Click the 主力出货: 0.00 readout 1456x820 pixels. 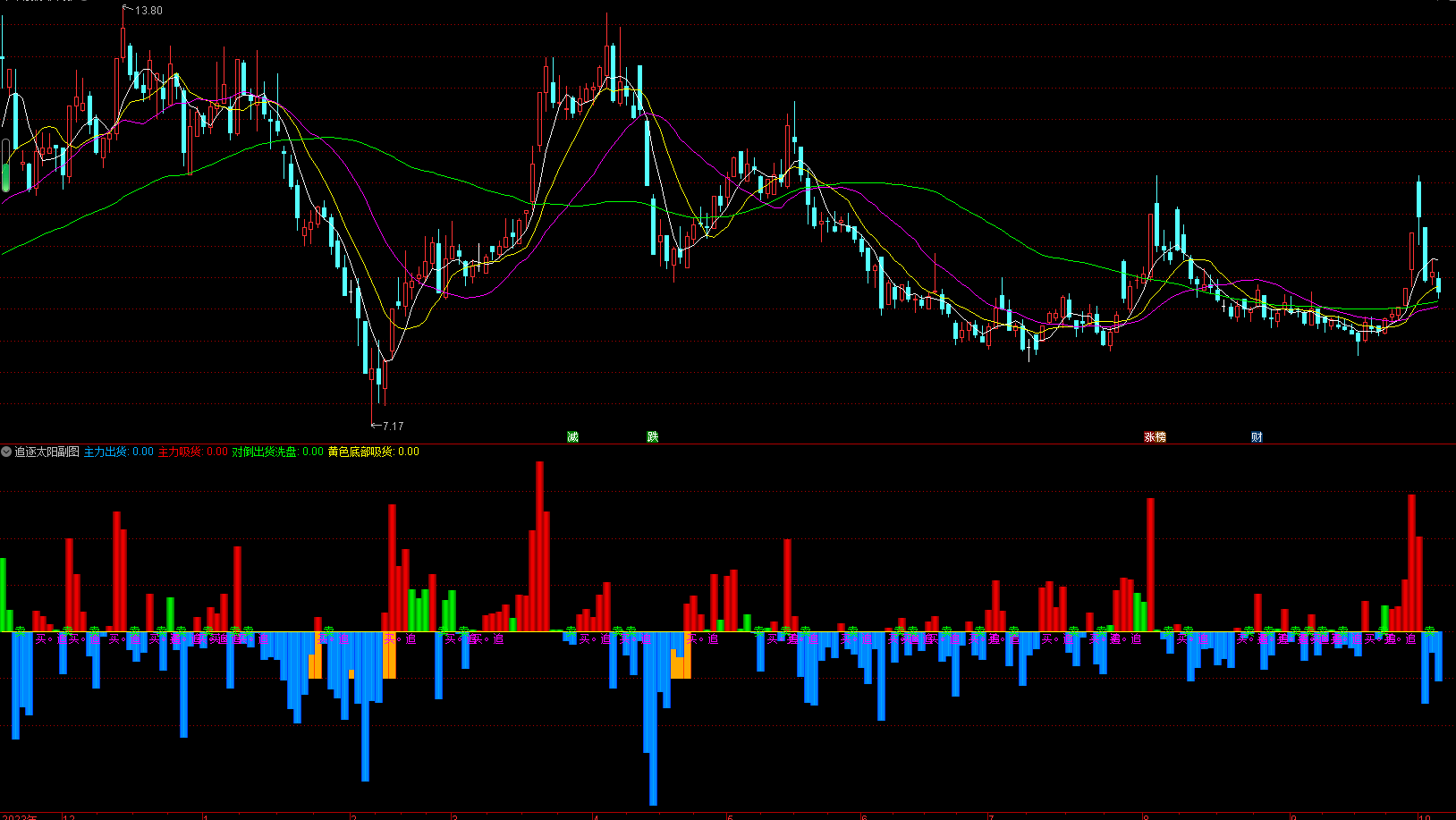(119, 452)
